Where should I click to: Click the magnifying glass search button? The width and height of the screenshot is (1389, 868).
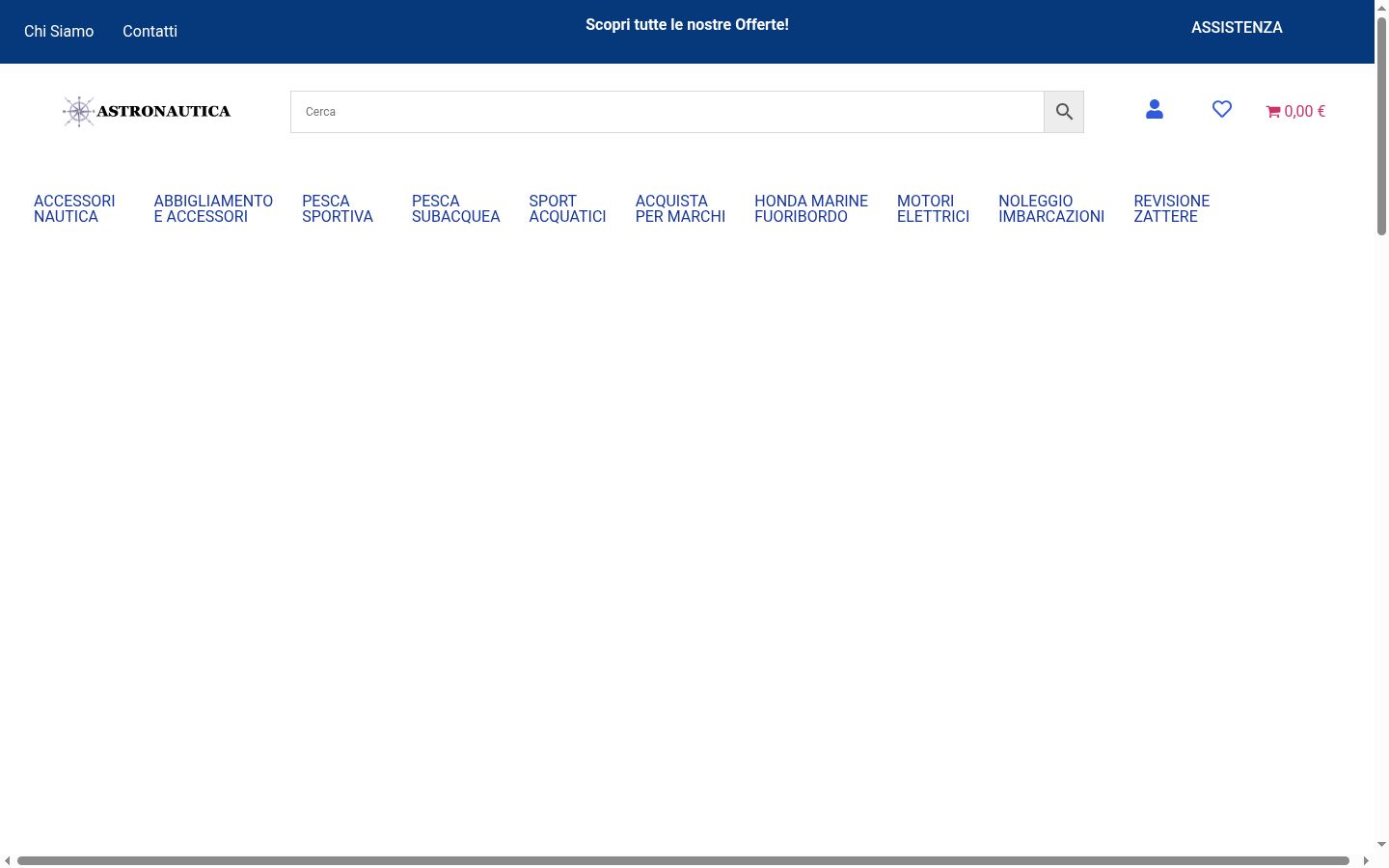pyautogui.click(x=1064, y=112)
